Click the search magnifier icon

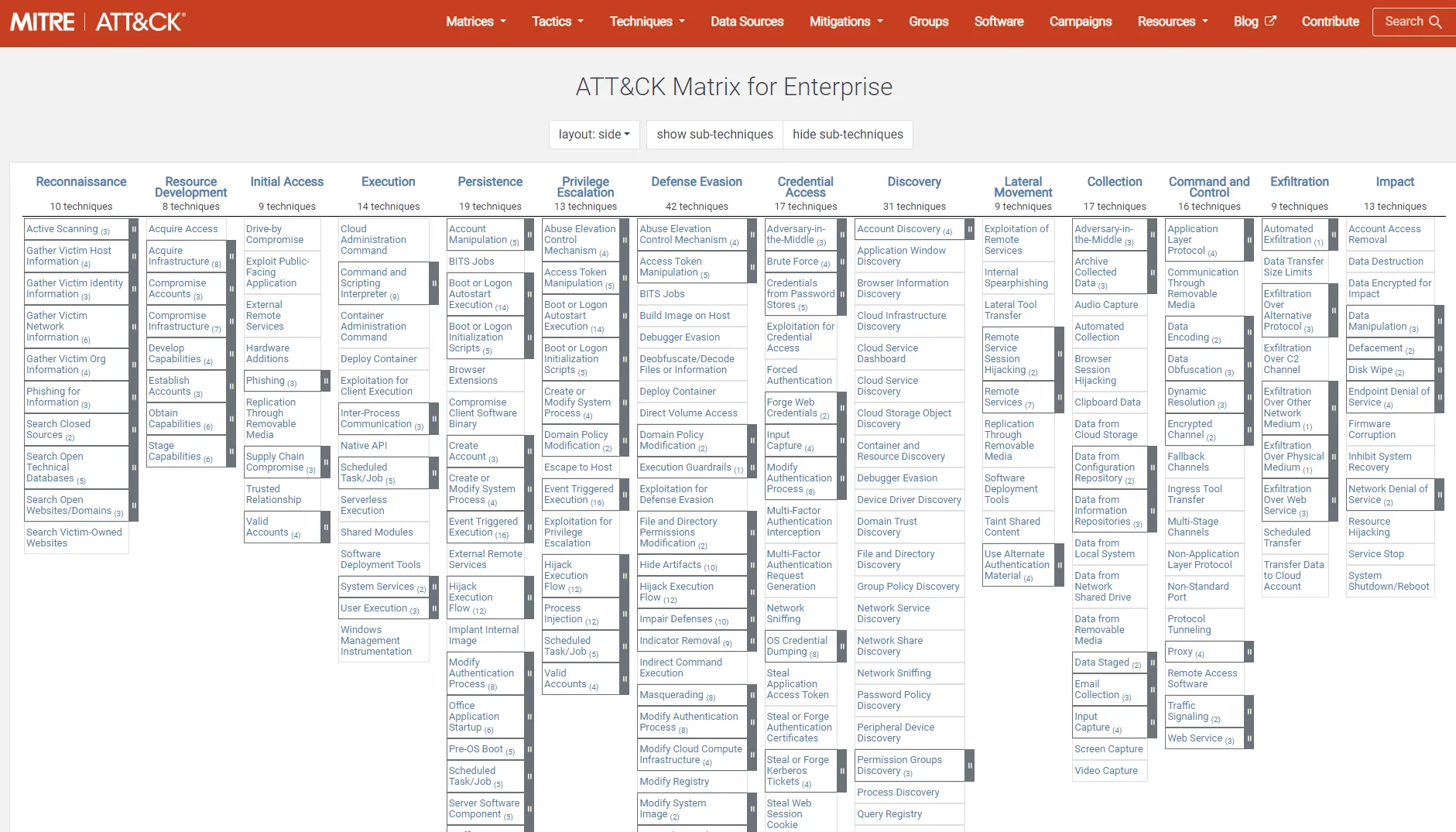click(1434, 22)
